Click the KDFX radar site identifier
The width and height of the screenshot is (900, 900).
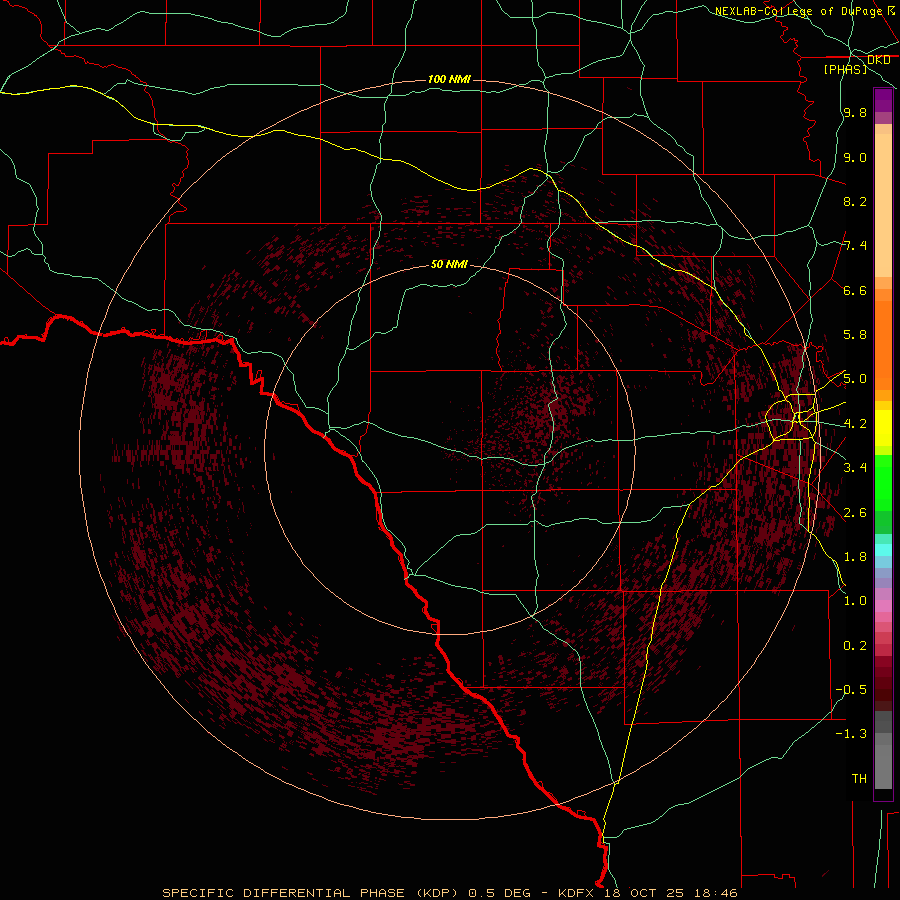(x=577, y=893)
